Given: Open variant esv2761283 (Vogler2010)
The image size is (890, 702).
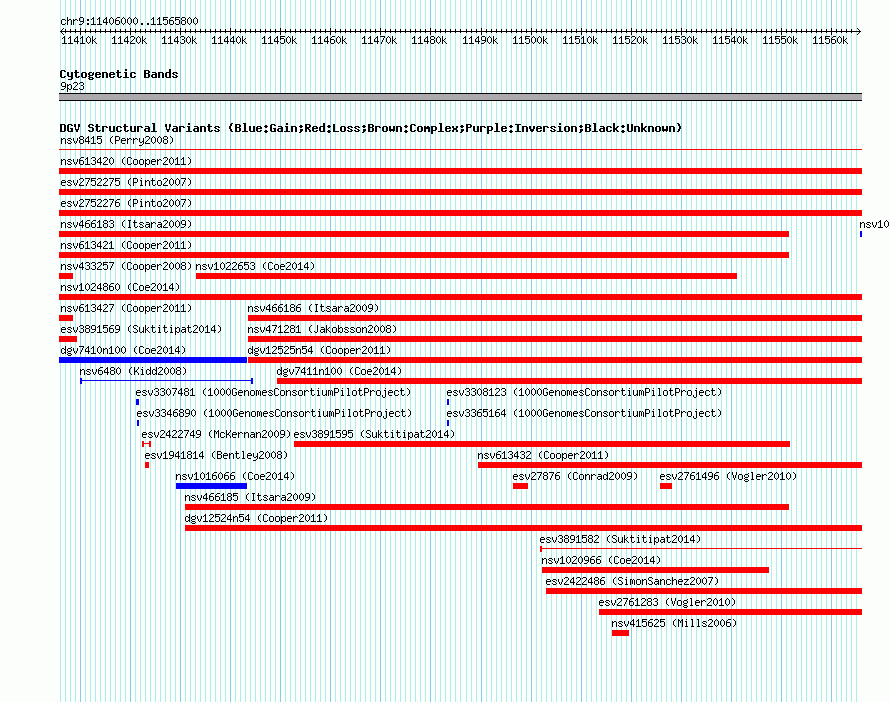Looking at the screenshot, I should click(x=667, y=602).
